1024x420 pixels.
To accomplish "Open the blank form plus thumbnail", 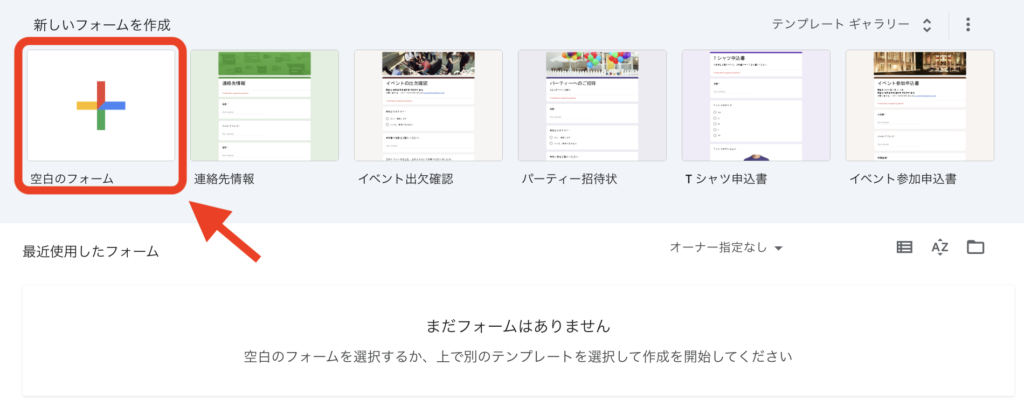I will [x=101, y=105].
